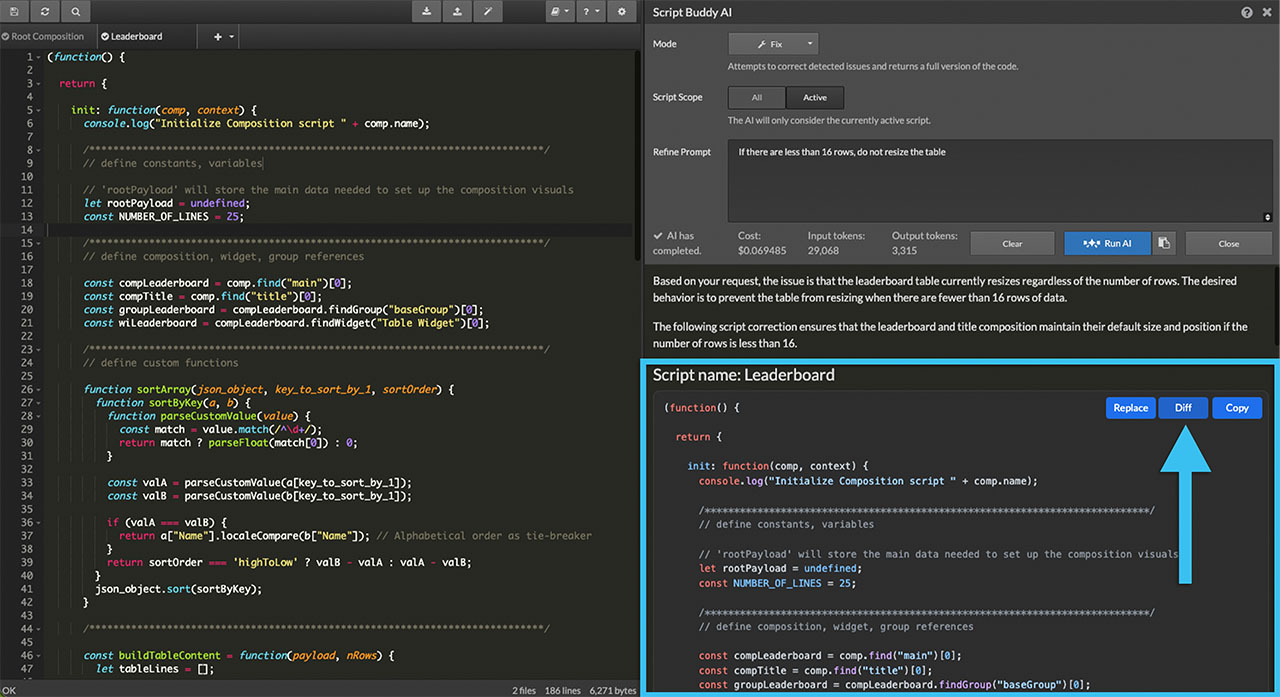This screenshot has width=1280, height=697.
Task: Expand the dropdown arrow beside plus tab
Action: (232, 36)
